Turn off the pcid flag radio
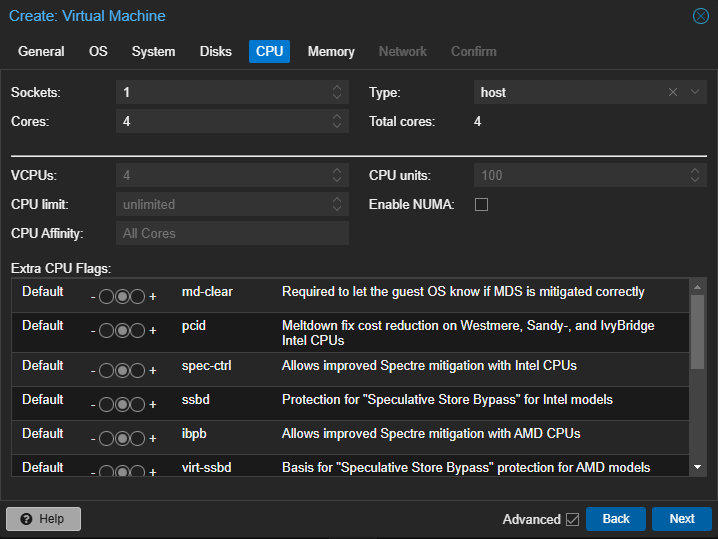 point(106,331)
